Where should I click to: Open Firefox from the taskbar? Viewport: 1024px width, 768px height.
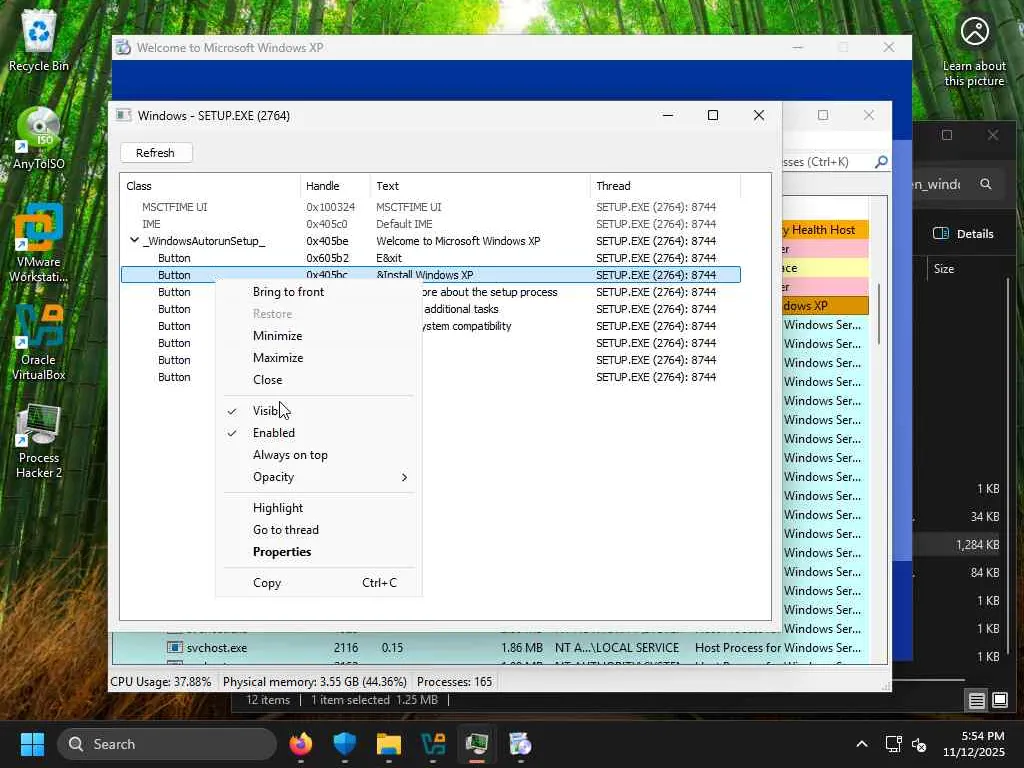coord(301,744)
